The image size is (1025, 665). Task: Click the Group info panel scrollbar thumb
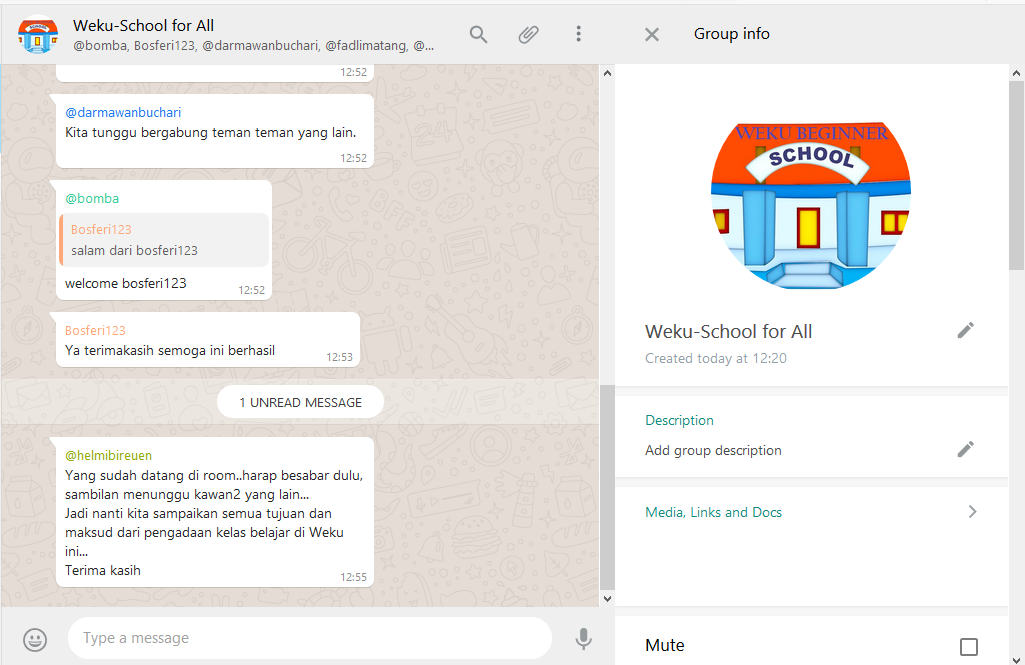click(1017, 174)
